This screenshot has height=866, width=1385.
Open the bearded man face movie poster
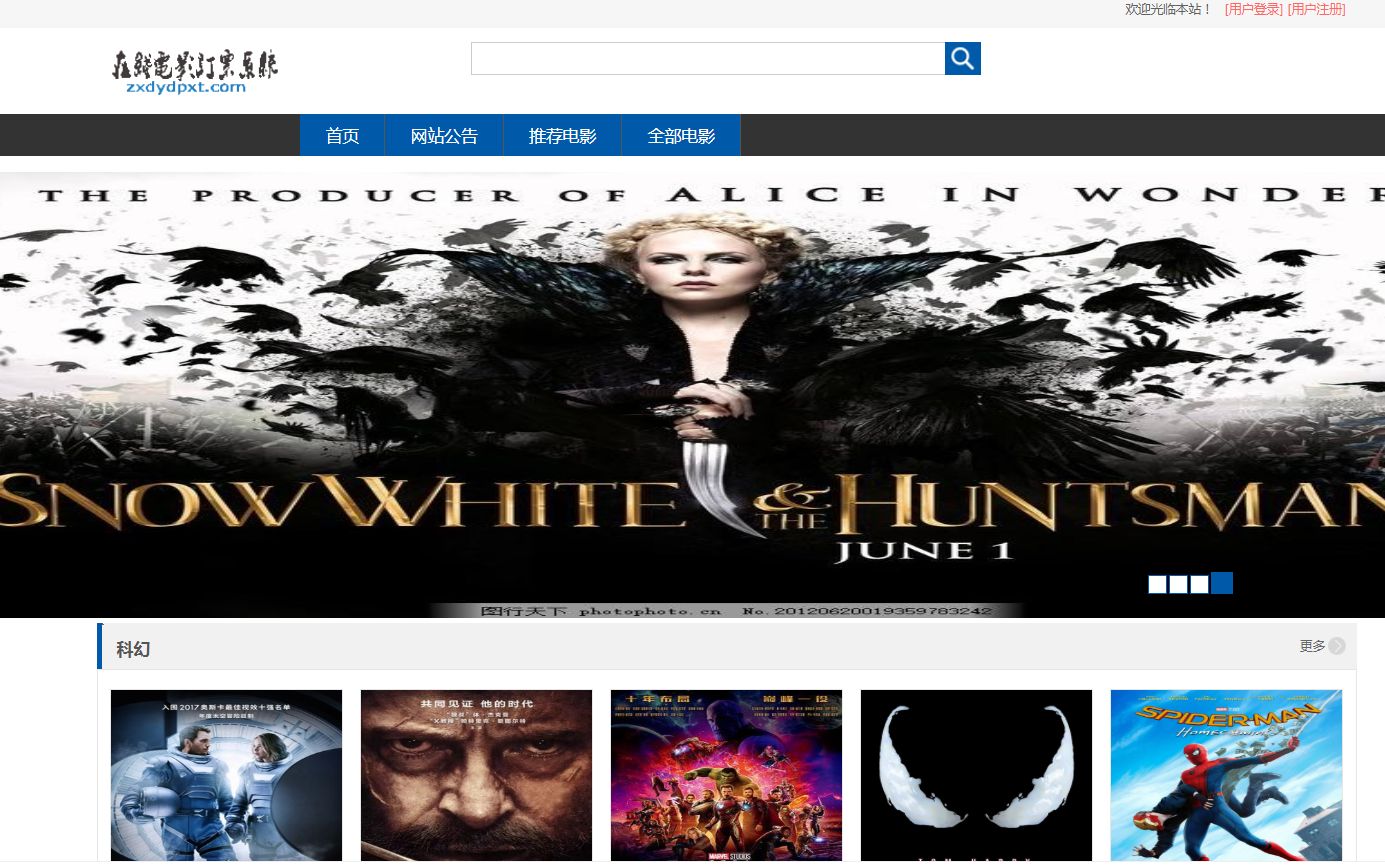476,776
